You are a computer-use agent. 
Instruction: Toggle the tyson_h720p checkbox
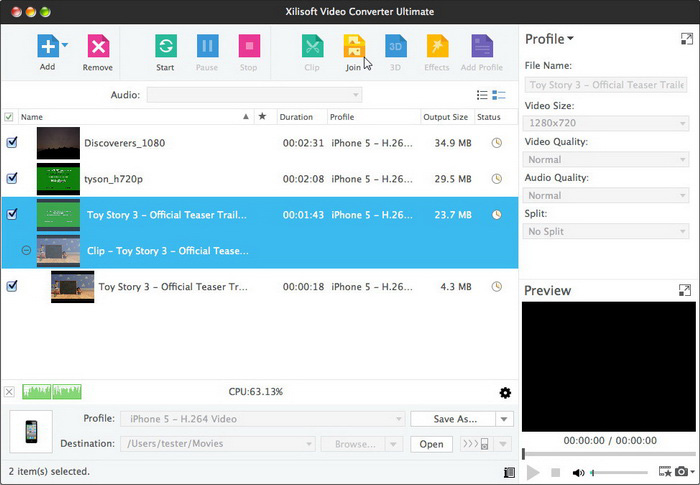[11, 179]
